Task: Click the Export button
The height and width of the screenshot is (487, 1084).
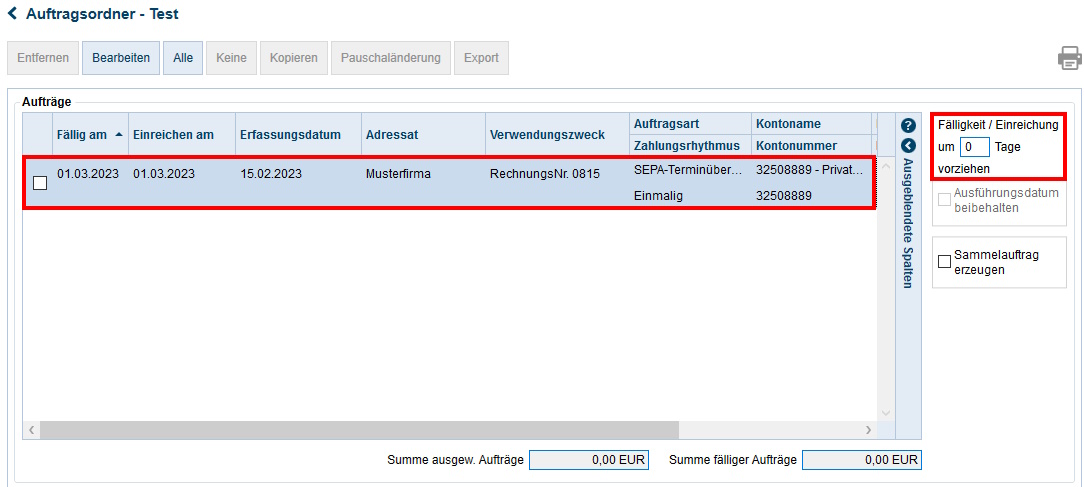Action: (x=481, y=58)
